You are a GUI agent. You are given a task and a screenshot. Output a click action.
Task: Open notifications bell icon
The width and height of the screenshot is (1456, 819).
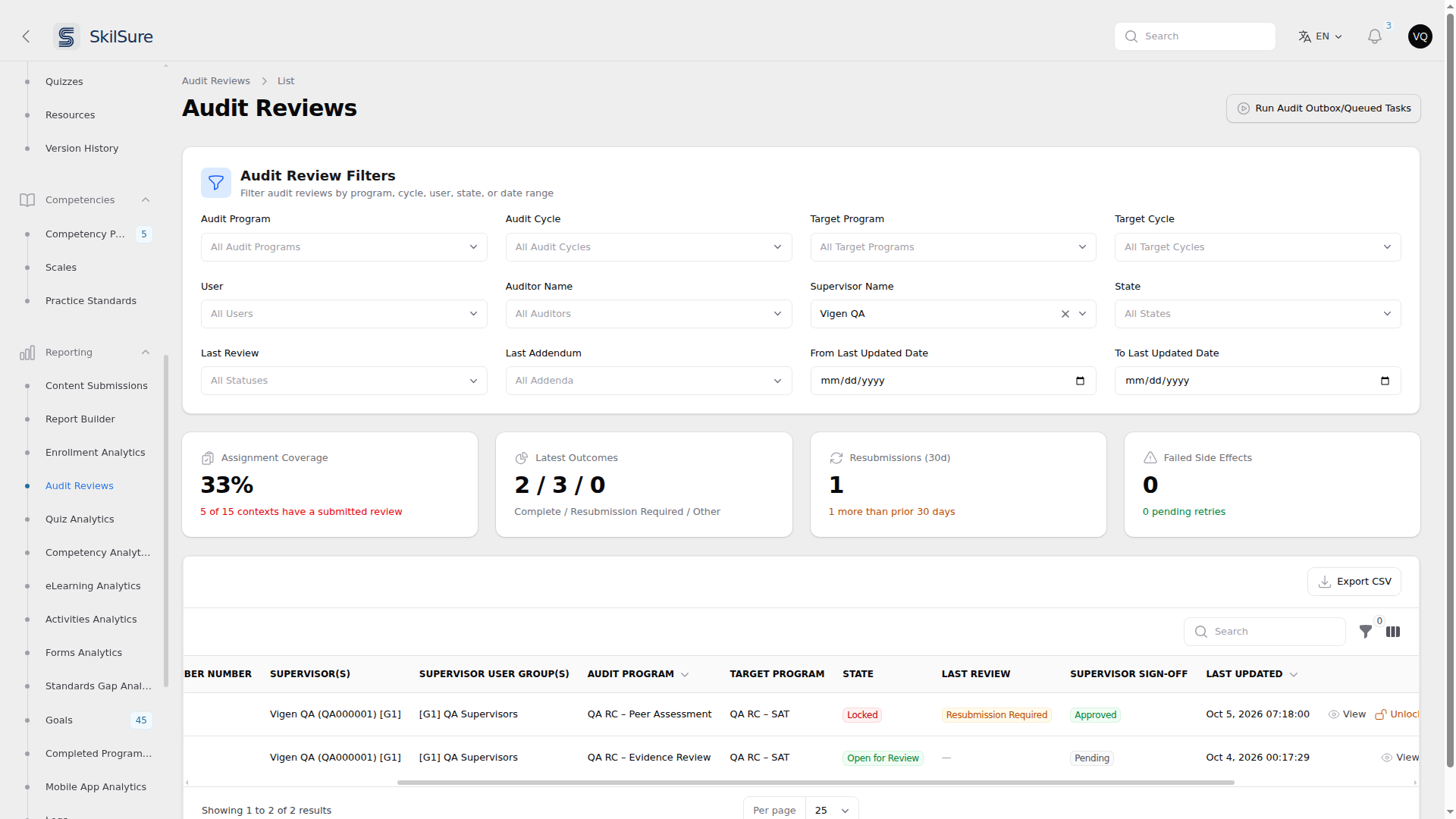(1374, 36)
